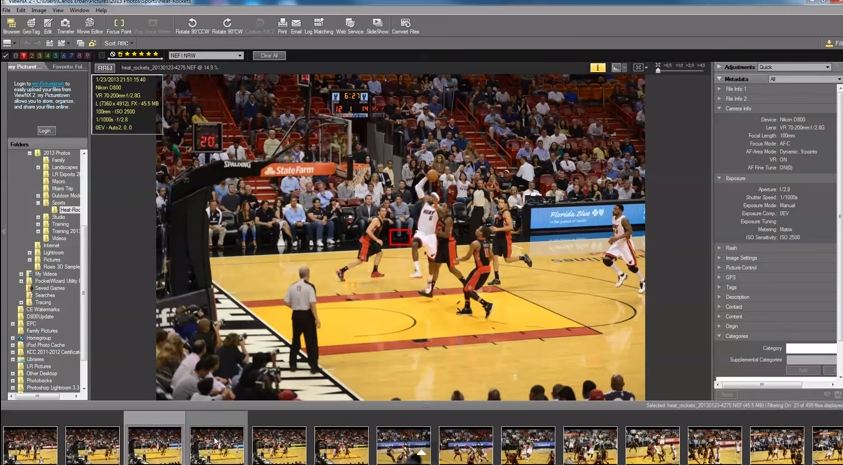The width and height of the screenshot is (843, 465).
Task: Toggle the Focus Point display
Action: tap(119, 25)
